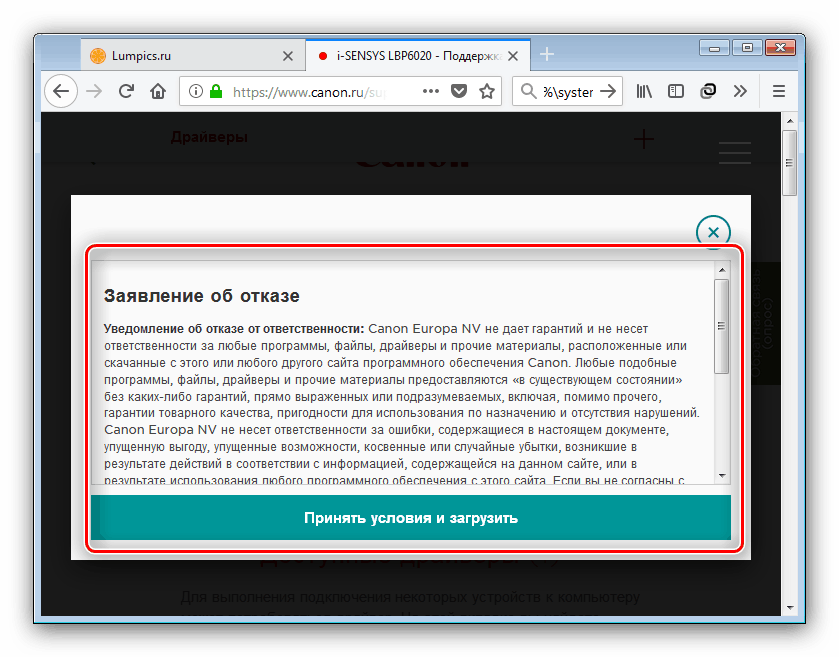Open the Library bookshelf icon
The width and height of the screenshot is (839, 657).
645,92
